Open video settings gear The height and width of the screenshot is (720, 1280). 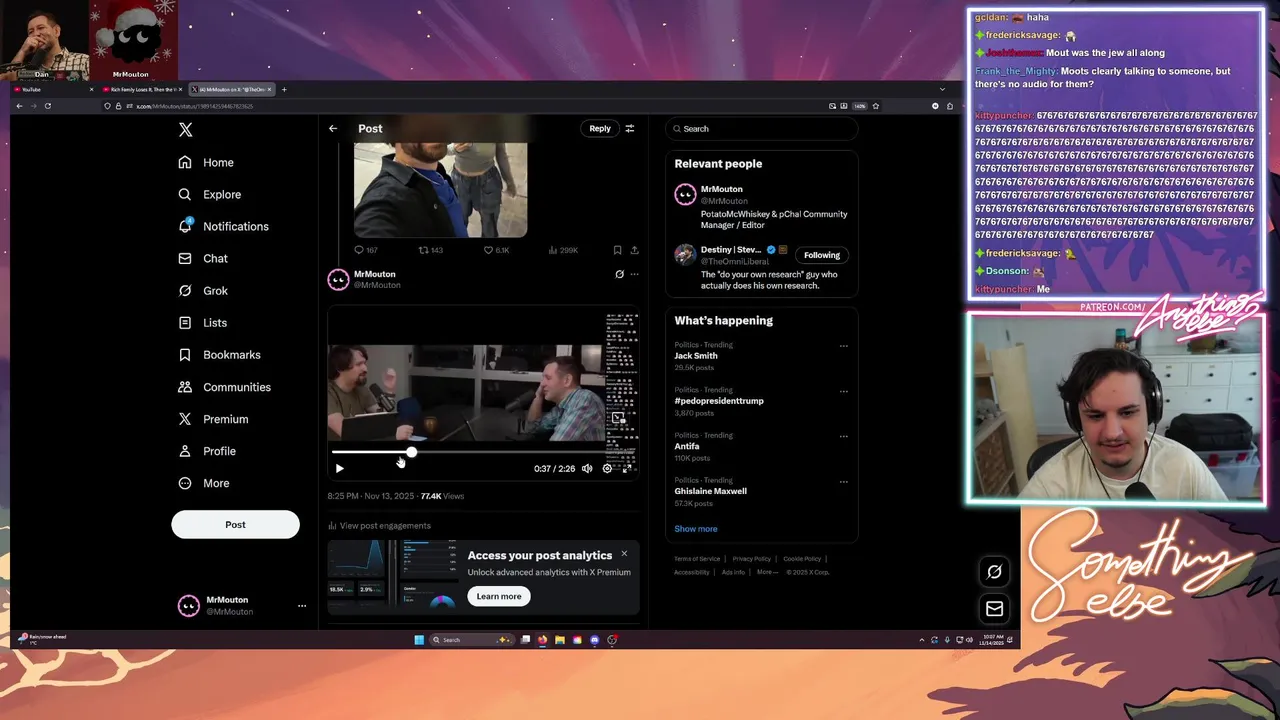point(607,468)
